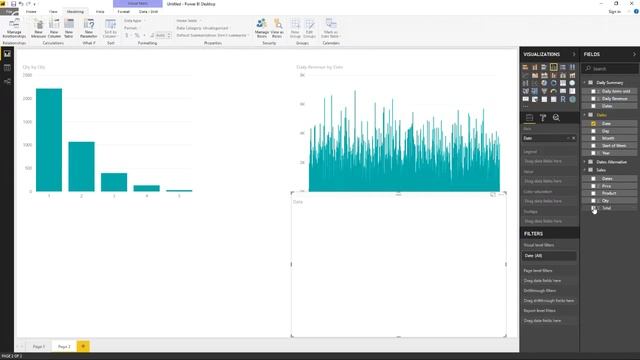
Task: Click Edit Groups in ribbon
Action: (309, 28)
